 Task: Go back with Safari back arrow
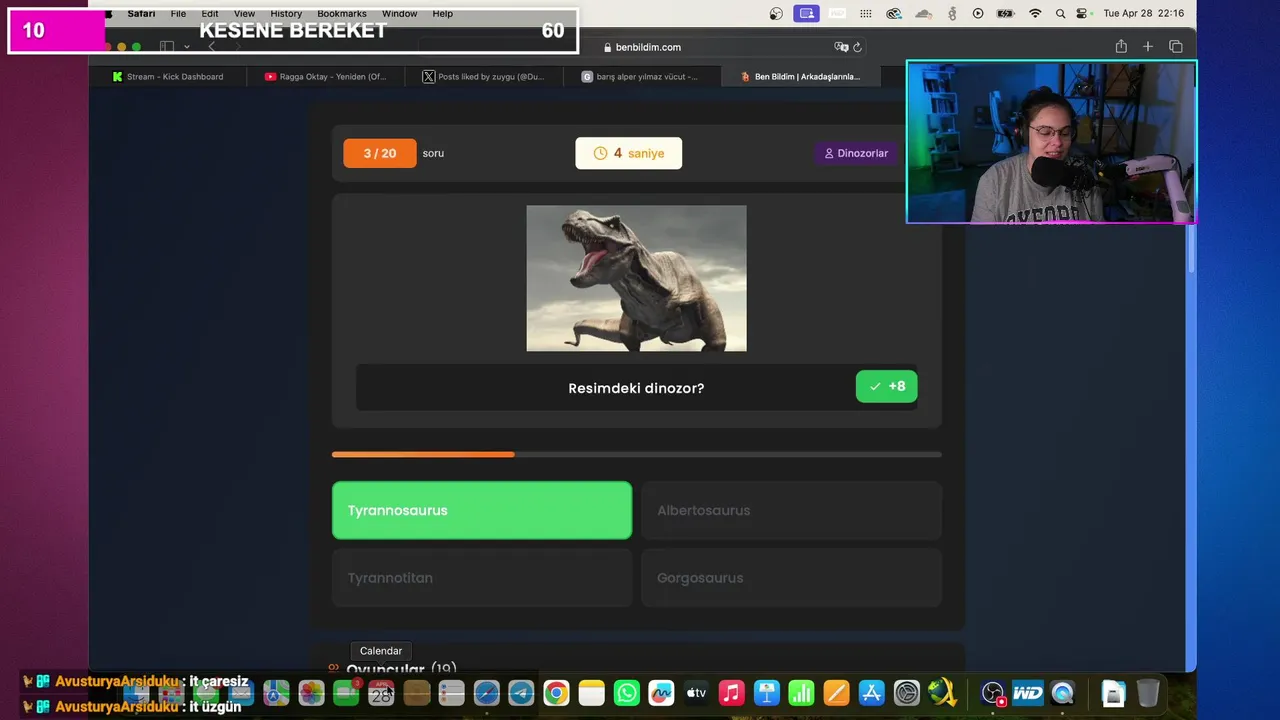coord(211,47)
